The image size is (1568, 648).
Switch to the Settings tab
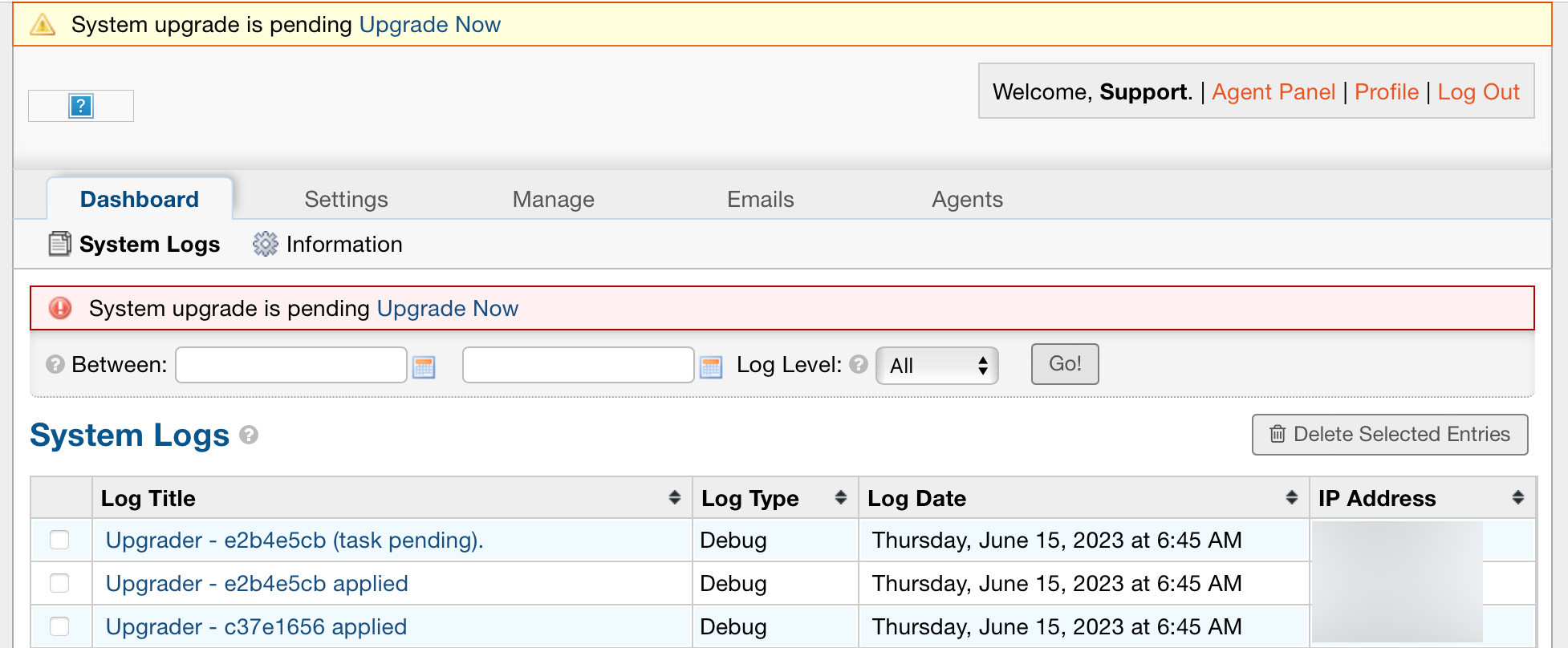coord(346,199)
